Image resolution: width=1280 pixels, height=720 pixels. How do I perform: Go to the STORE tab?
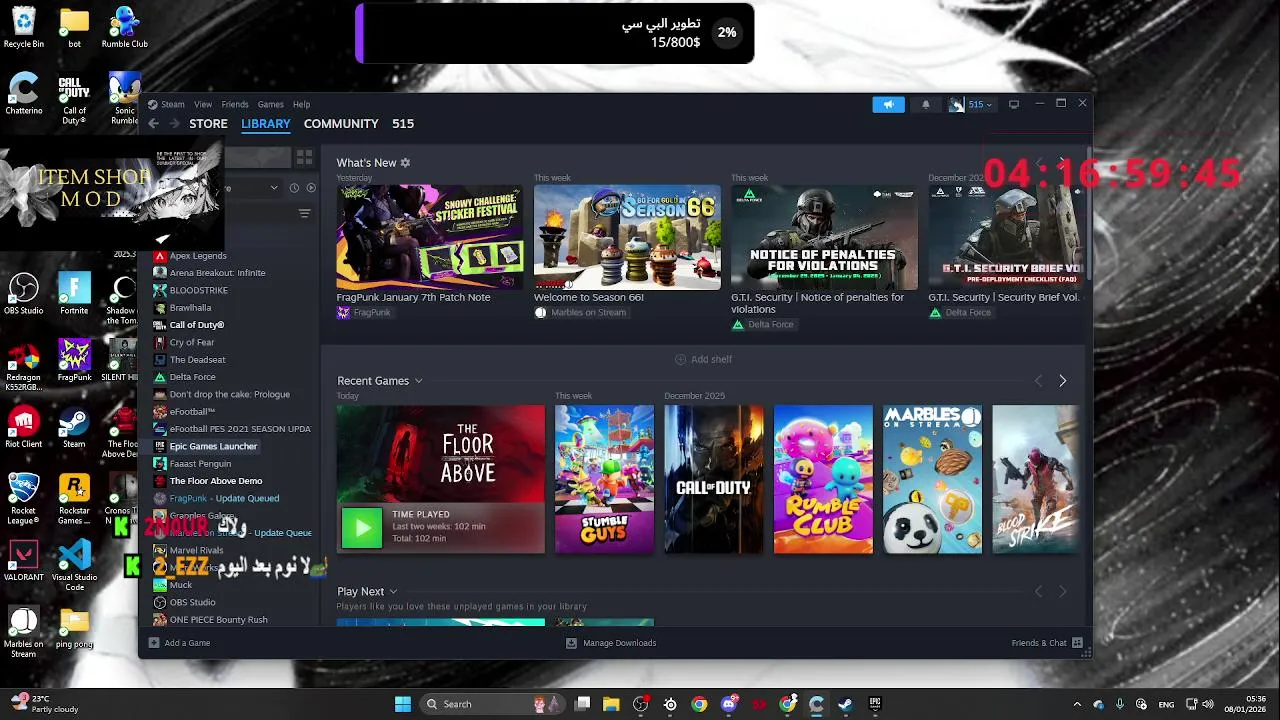[208, 123]
